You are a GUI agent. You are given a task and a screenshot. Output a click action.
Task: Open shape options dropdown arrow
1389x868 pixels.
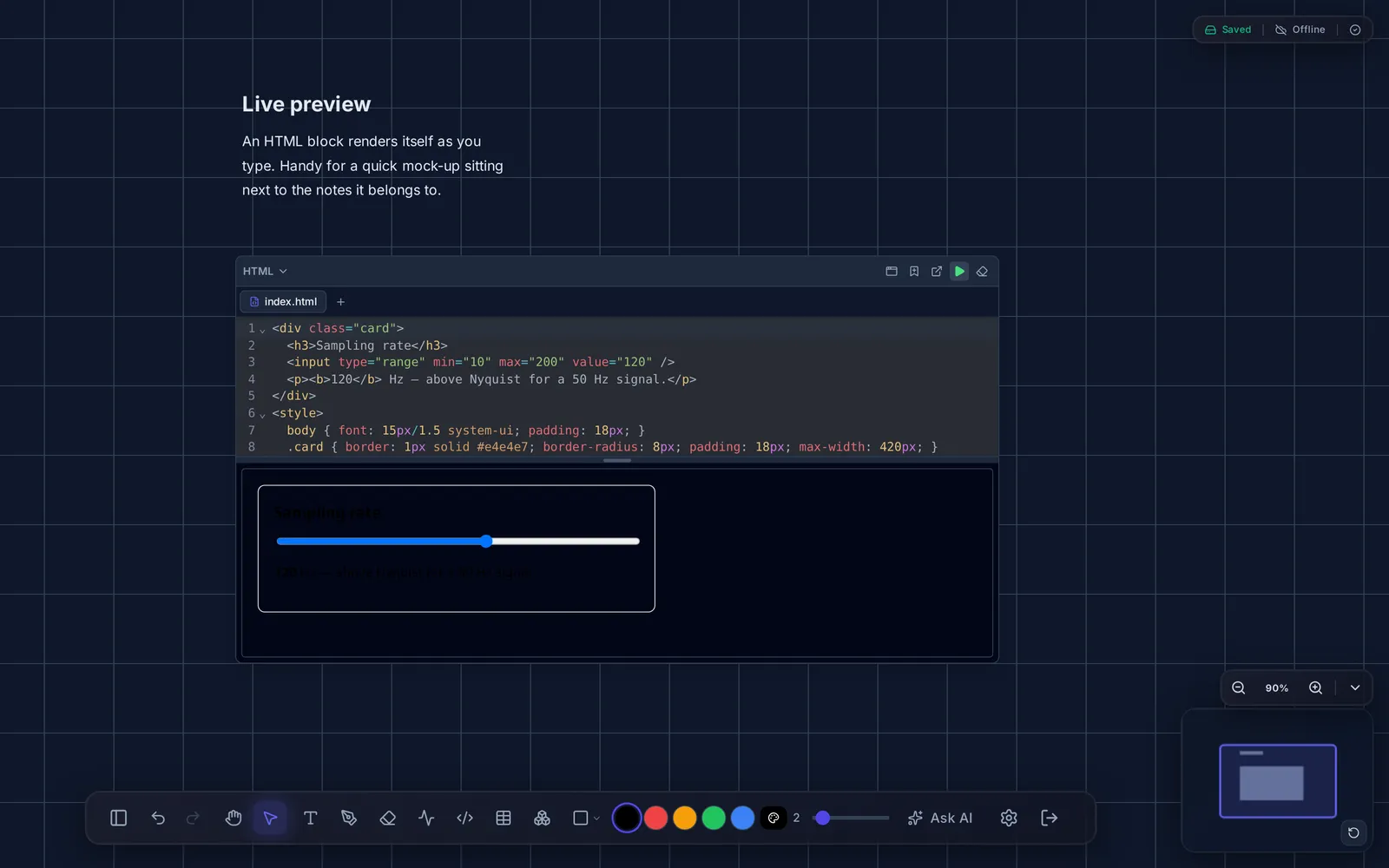[596, 819]
